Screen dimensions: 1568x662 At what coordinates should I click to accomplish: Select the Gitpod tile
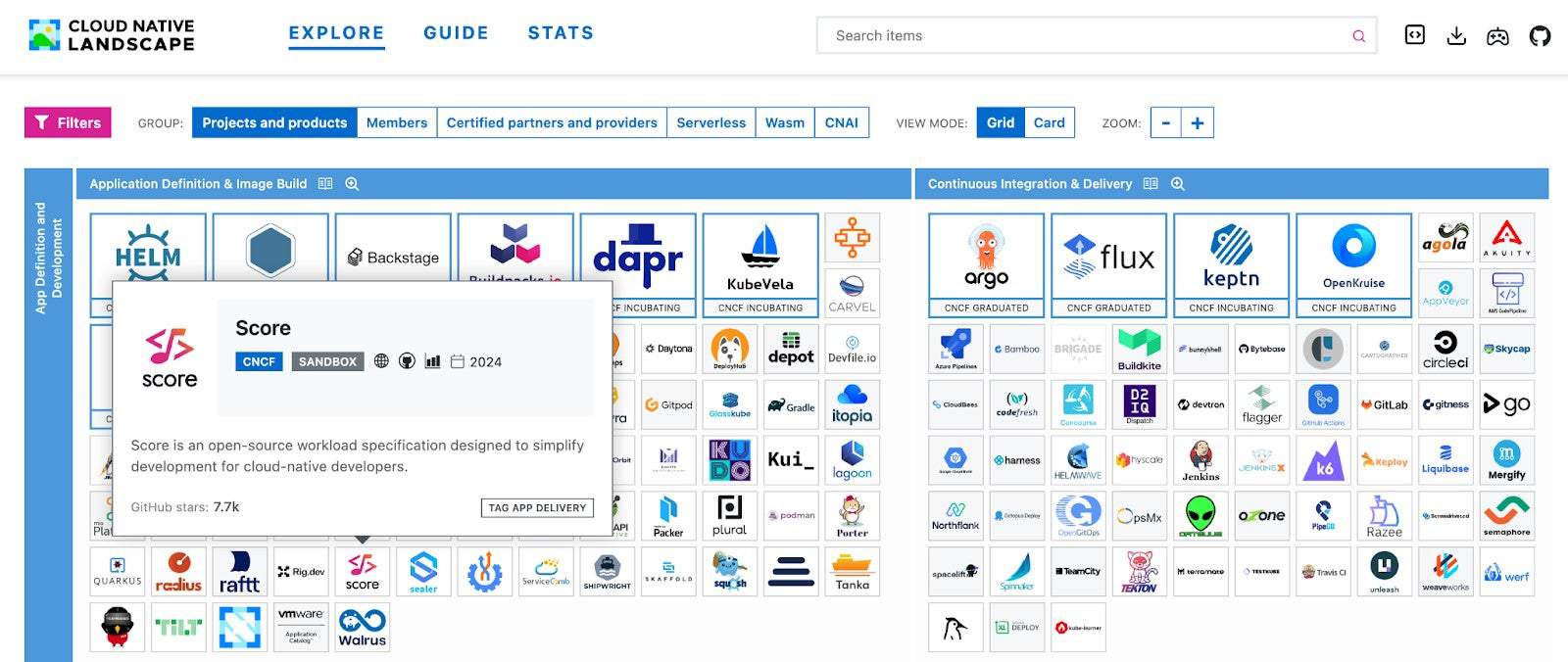tap(669, 404)
